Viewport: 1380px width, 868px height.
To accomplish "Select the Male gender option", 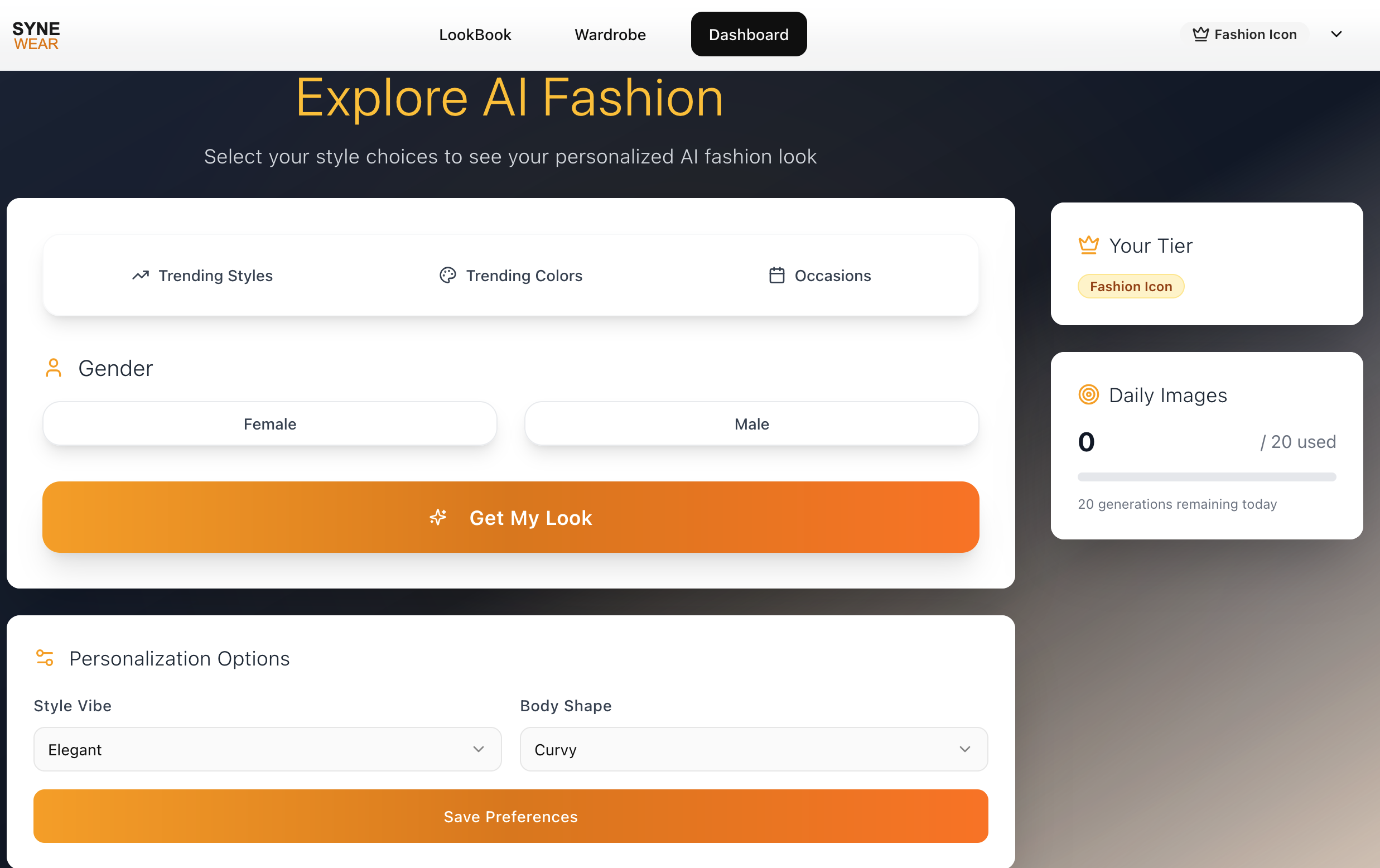I will click(x=751, y=425).
